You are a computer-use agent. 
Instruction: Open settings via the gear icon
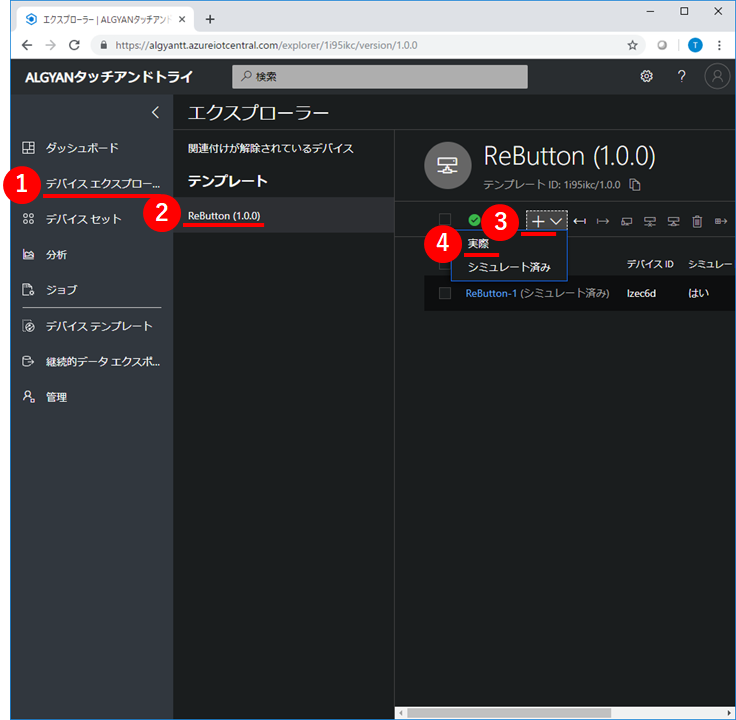(x=646, y=76)
